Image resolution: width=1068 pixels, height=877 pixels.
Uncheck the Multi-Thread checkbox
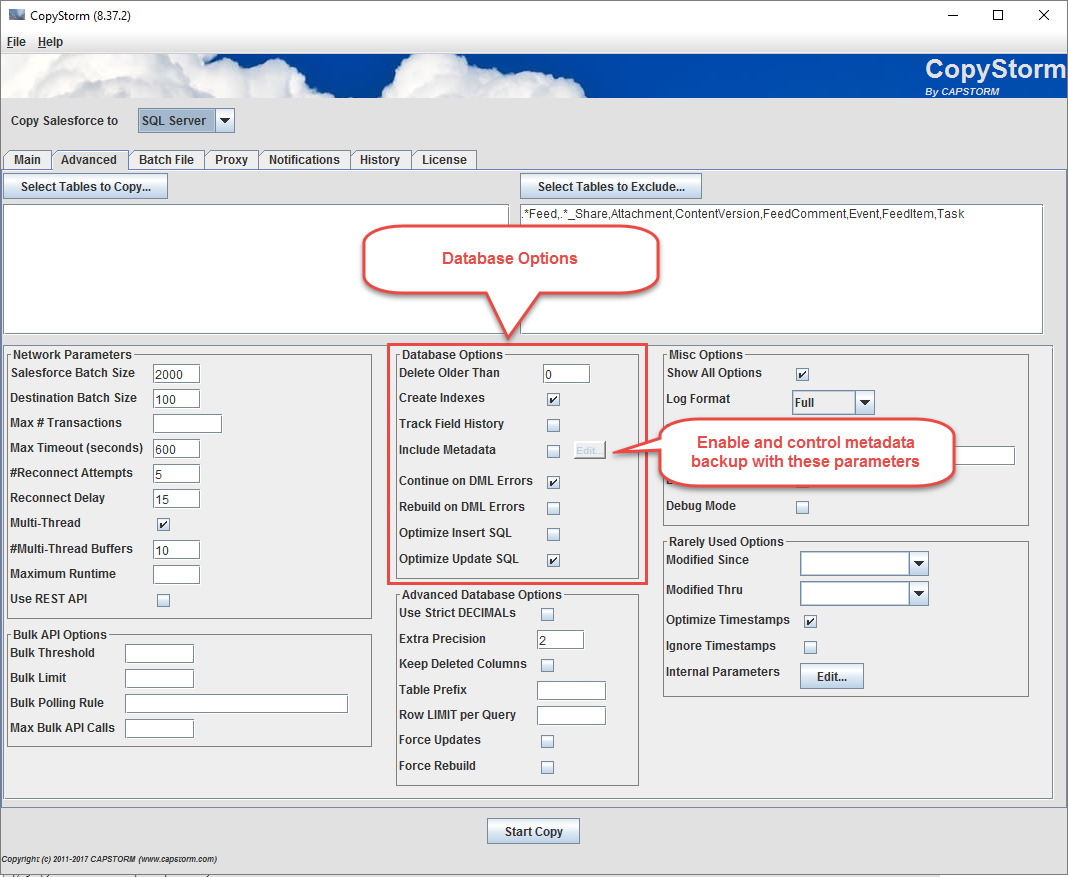[163, 524]
